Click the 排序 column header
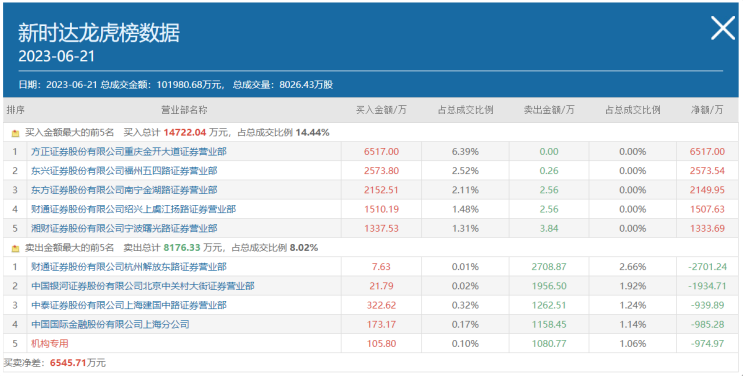 15,110
